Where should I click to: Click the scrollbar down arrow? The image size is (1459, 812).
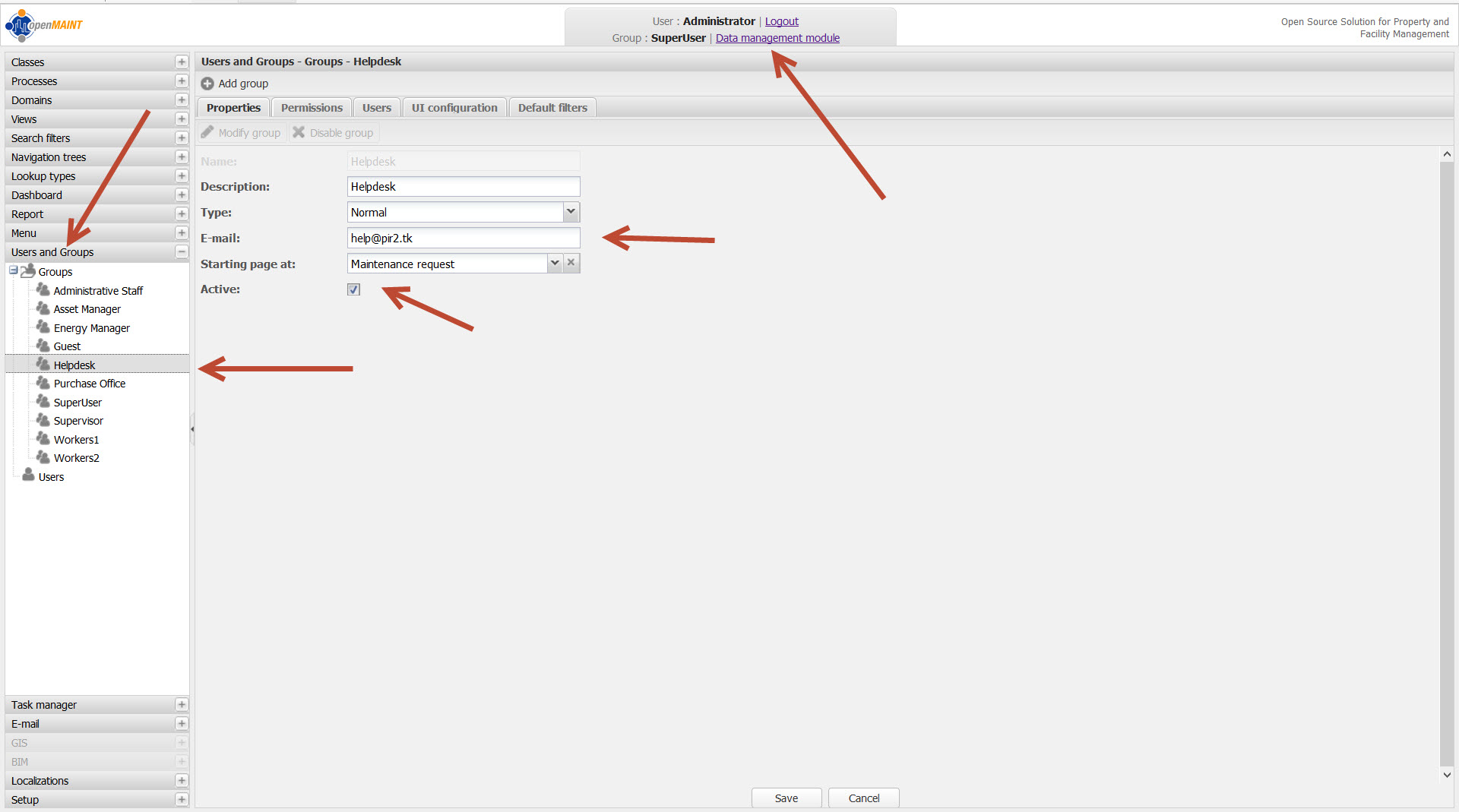coord(1447,776)
